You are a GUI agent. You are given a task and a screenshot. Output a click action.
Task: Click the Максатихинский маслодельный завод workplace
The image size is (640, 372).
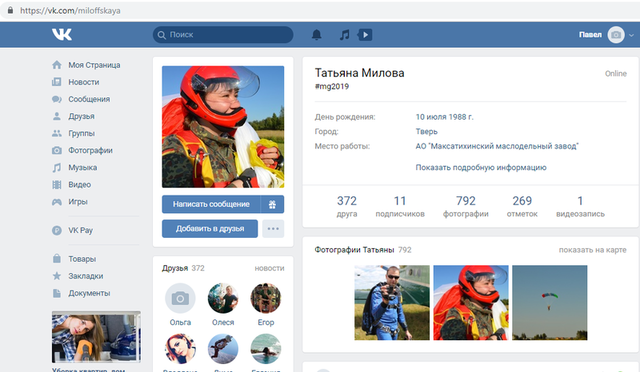497,146
